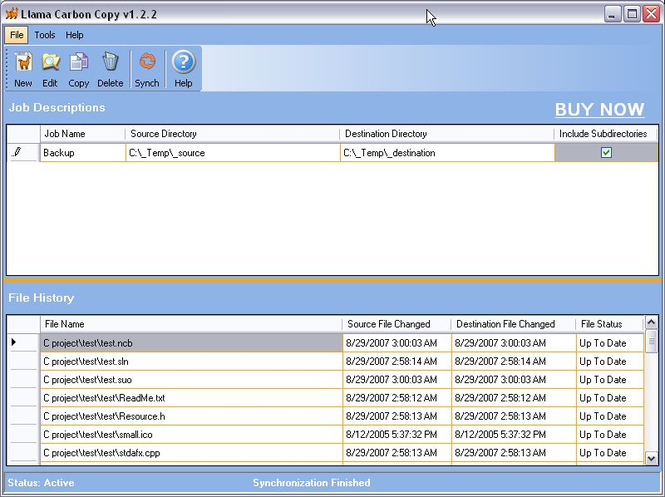665x497 pixels.
Task: Select file row C project\test\test.suo
Action: [x=192, y=380]
